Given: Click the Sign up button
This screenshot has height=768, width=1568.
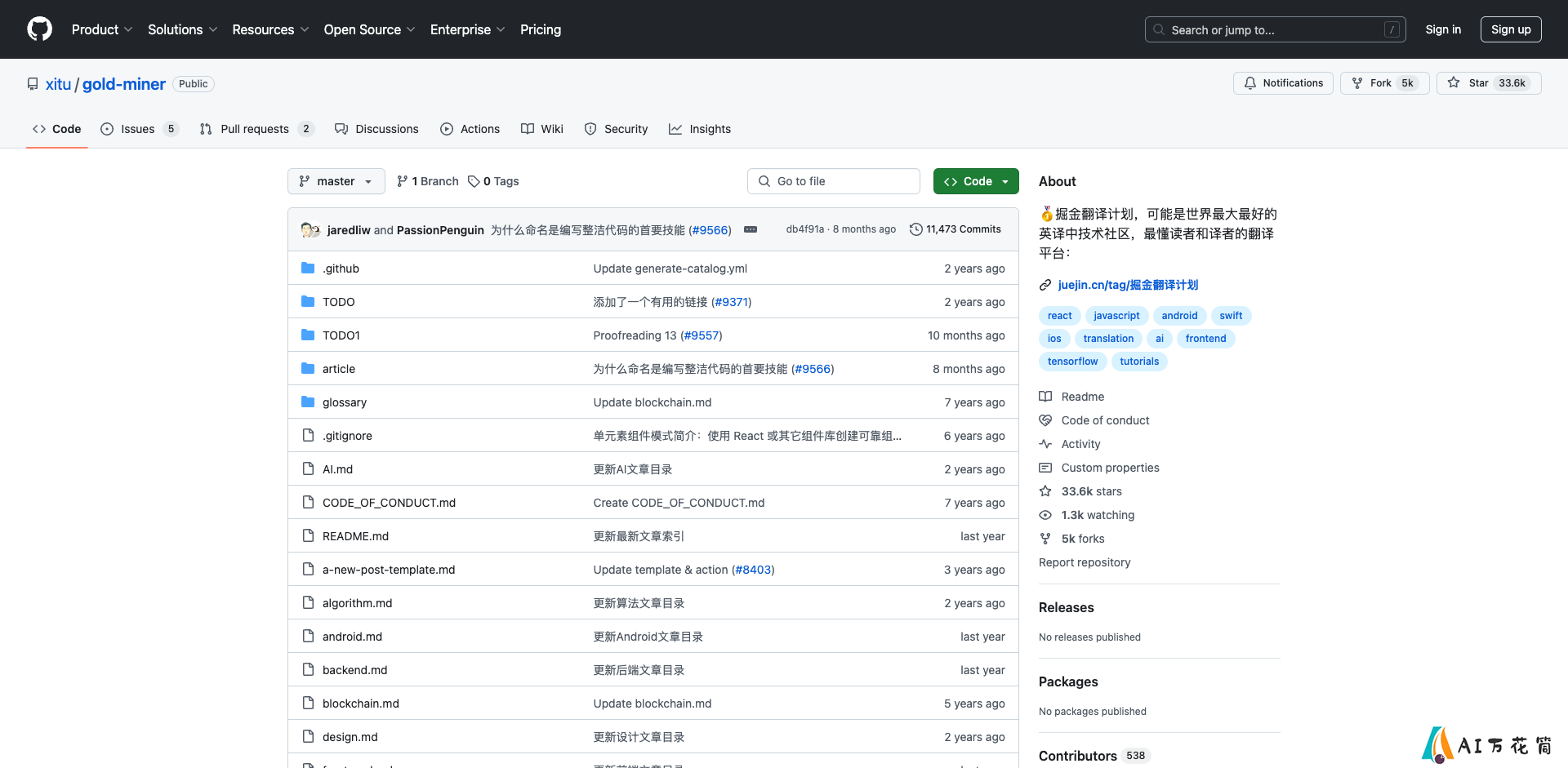Looking at the screenshot, I should click(1511, 29).
